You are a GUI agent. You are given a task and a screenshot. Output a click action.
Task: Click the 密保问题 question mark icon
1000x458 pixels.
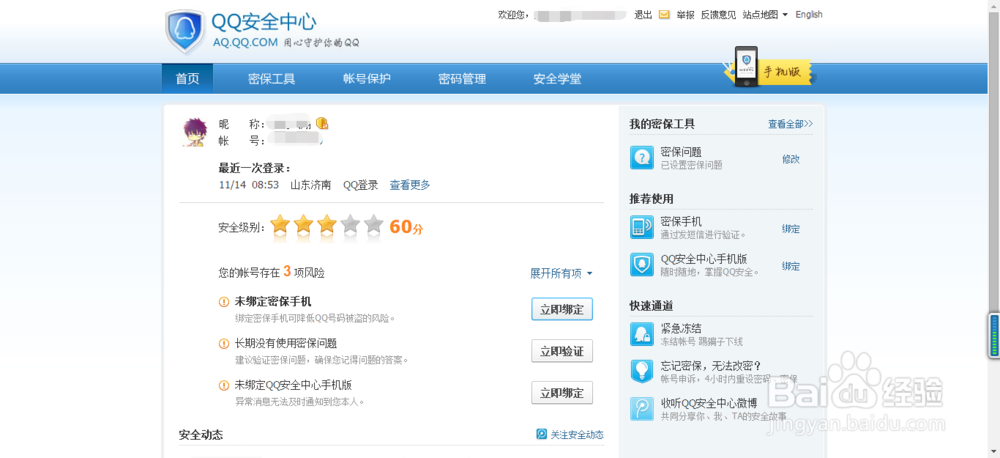pyautogui.click(x=642, y=158)
